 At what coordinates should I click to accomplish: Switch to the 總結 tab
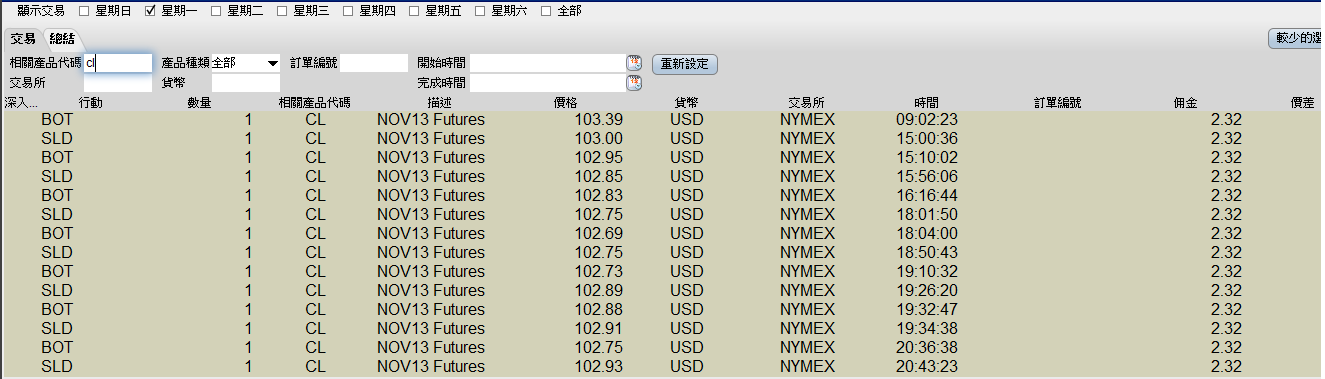(63, 39)
